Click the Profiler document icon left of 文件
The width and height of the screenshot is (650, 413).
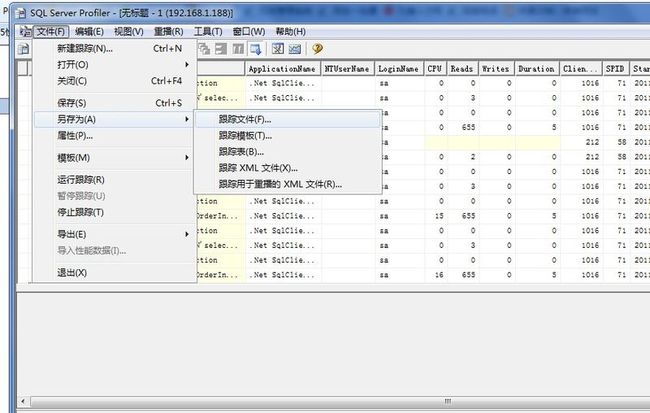25,32
